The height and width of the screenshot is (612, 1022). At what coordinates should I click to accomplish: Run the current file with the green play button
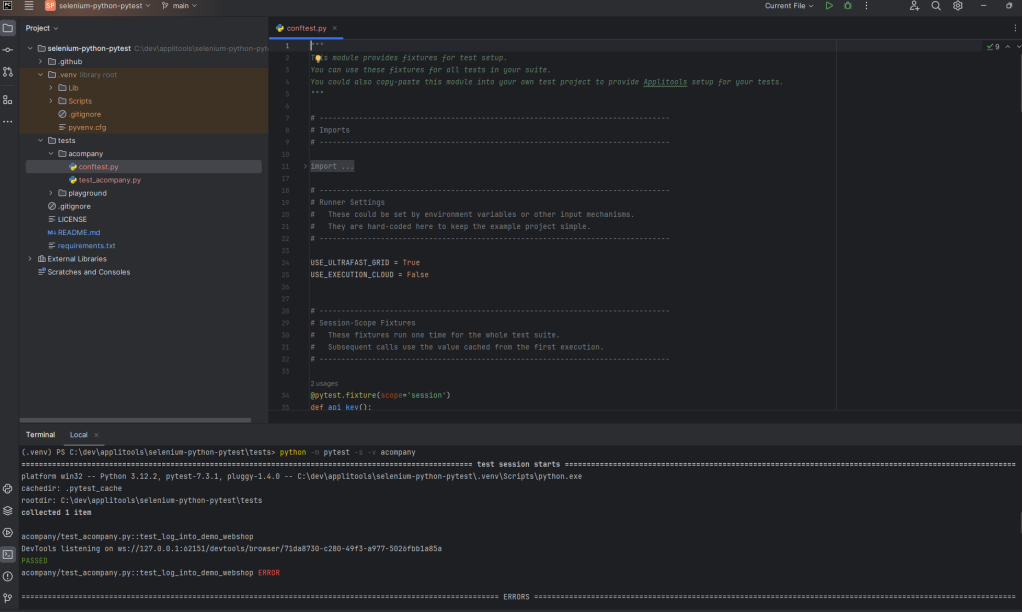click(829, 6)
